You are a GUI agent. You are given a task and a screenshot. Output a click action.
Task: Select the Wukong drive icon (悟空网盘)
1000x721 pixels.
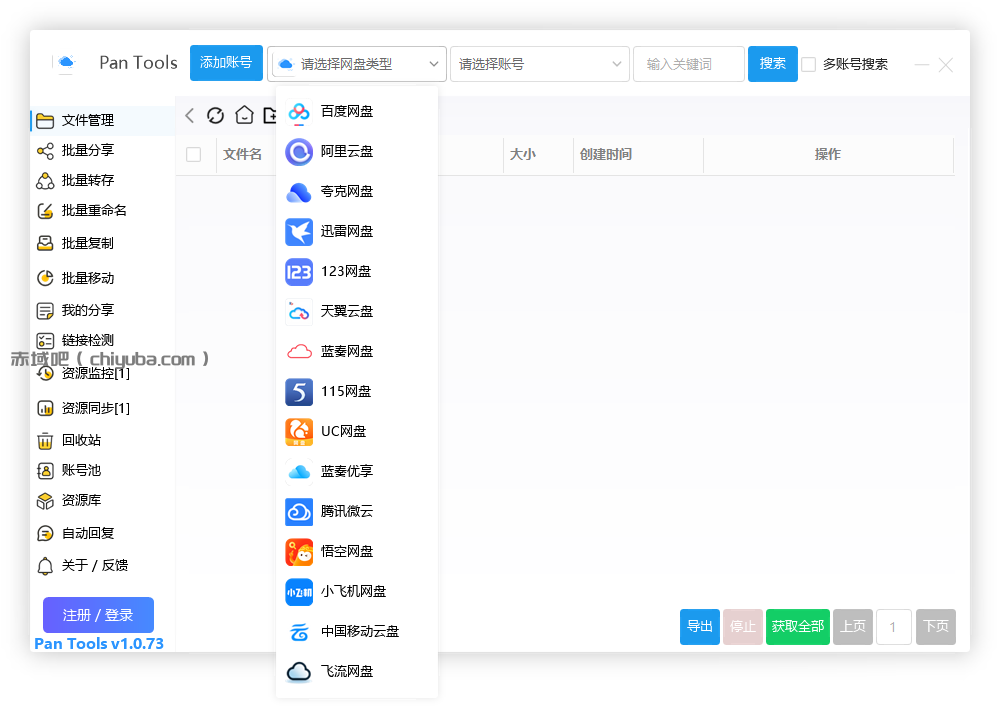(298, 552)
